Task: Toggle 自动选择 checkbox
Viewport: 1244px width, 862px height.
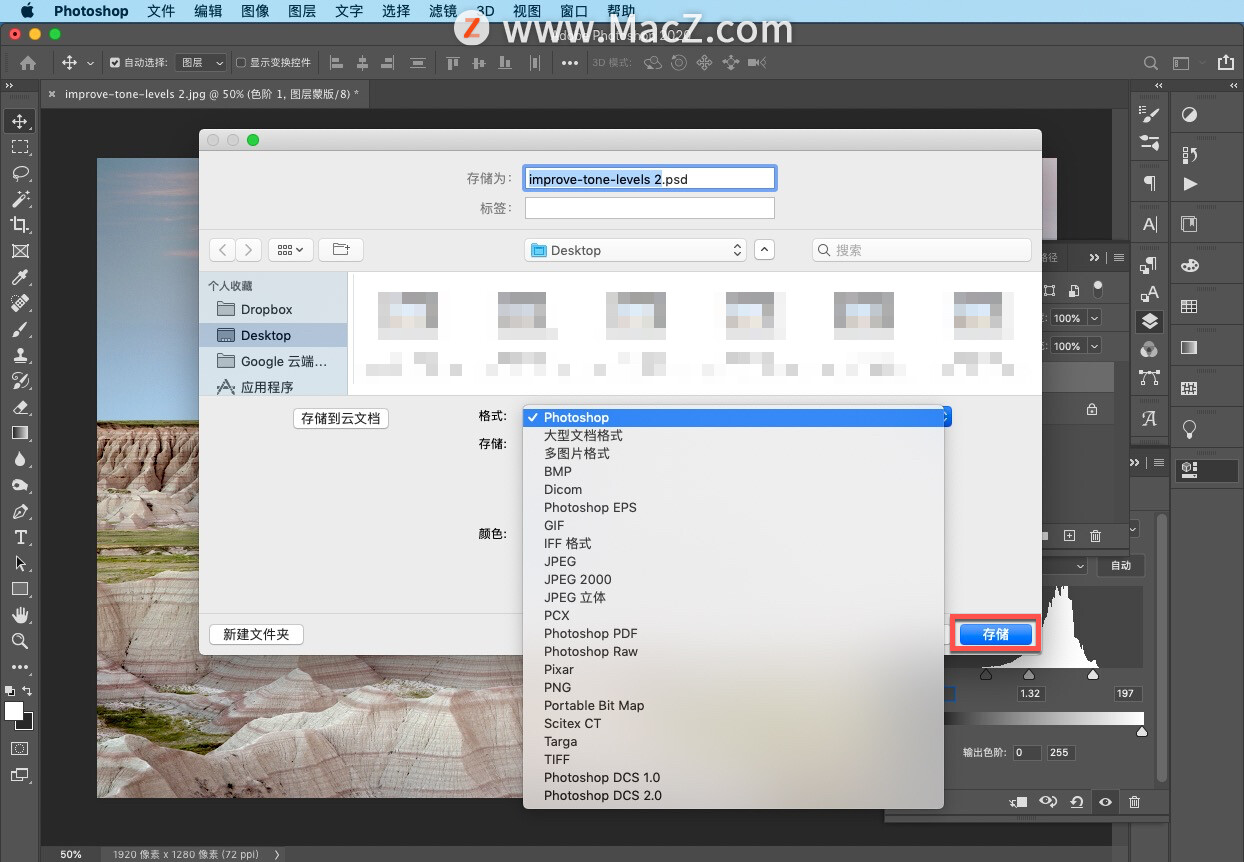Action: point(115,62)
